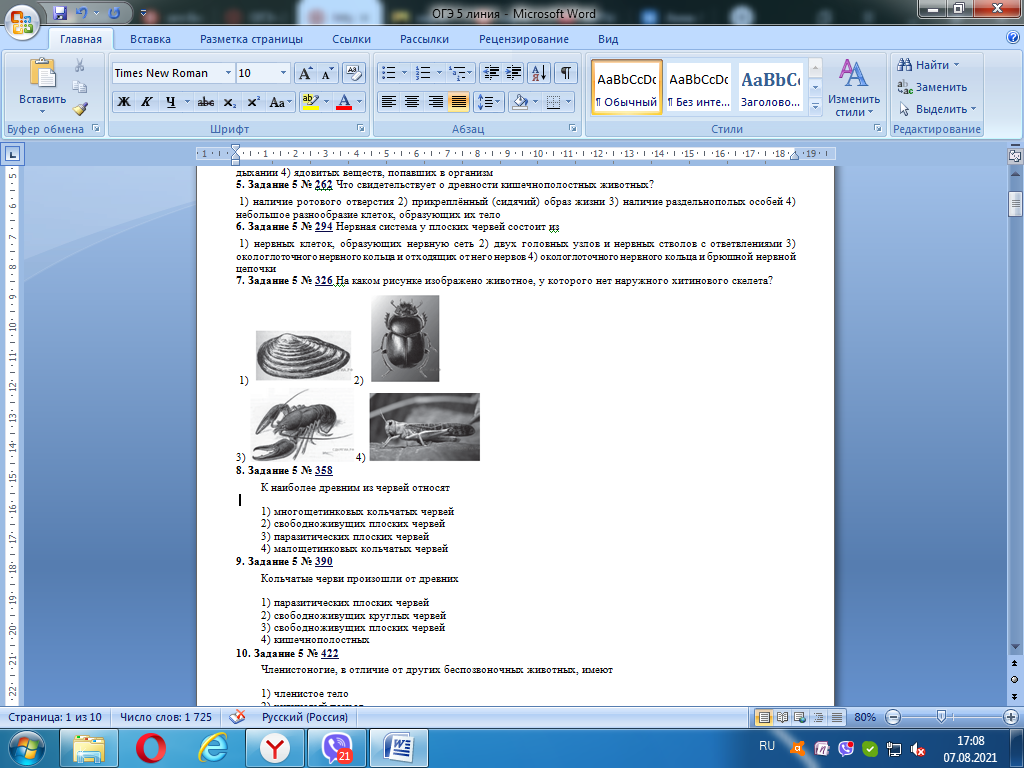Apply the Обычный style
This screenshot has height=768, width=1024.
pyautogui.click(x=627, y=88)
